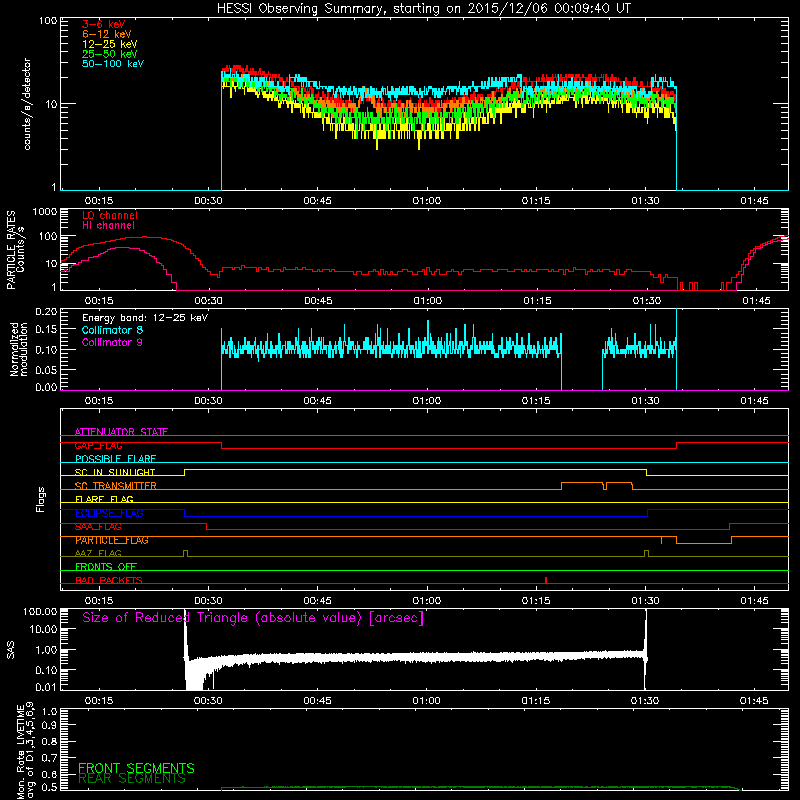Select the 50-100 keV legend label

coord(113,64)
